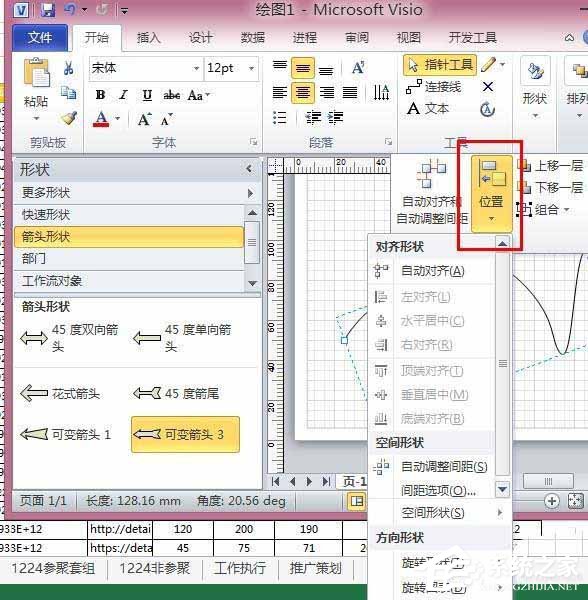
Task: Click the shrink font size icon
Action: pyautogui.click(x=167, y=120)
